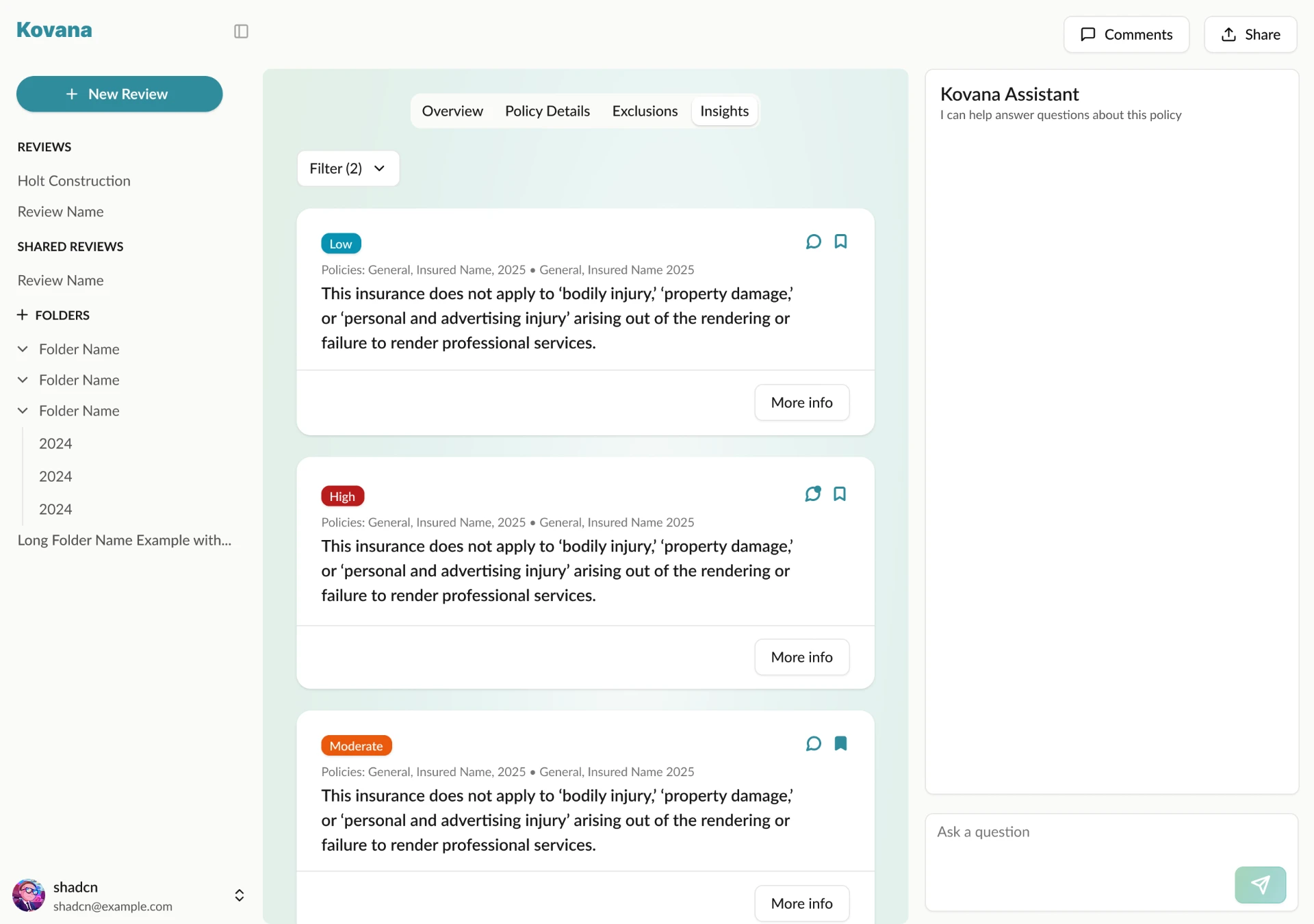Open comments on the Moderate insight card
This screenshot has width=1314, height=924.
[x=813, y=744]
